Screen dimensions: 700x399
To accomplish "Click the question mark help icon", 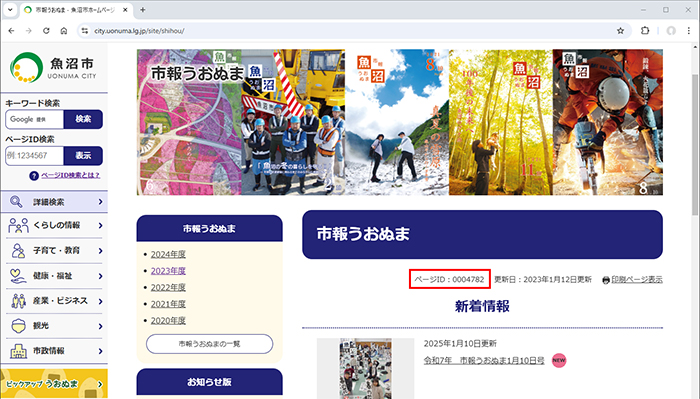I will [34, 175].
